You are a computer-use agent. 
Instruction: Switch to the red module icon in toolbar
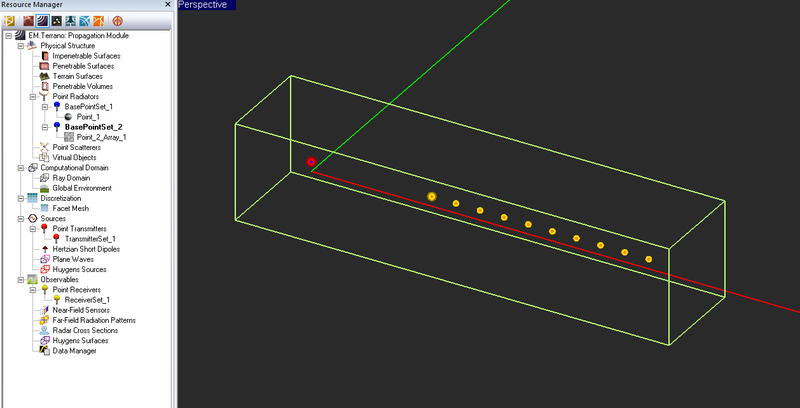click(28, 21)
